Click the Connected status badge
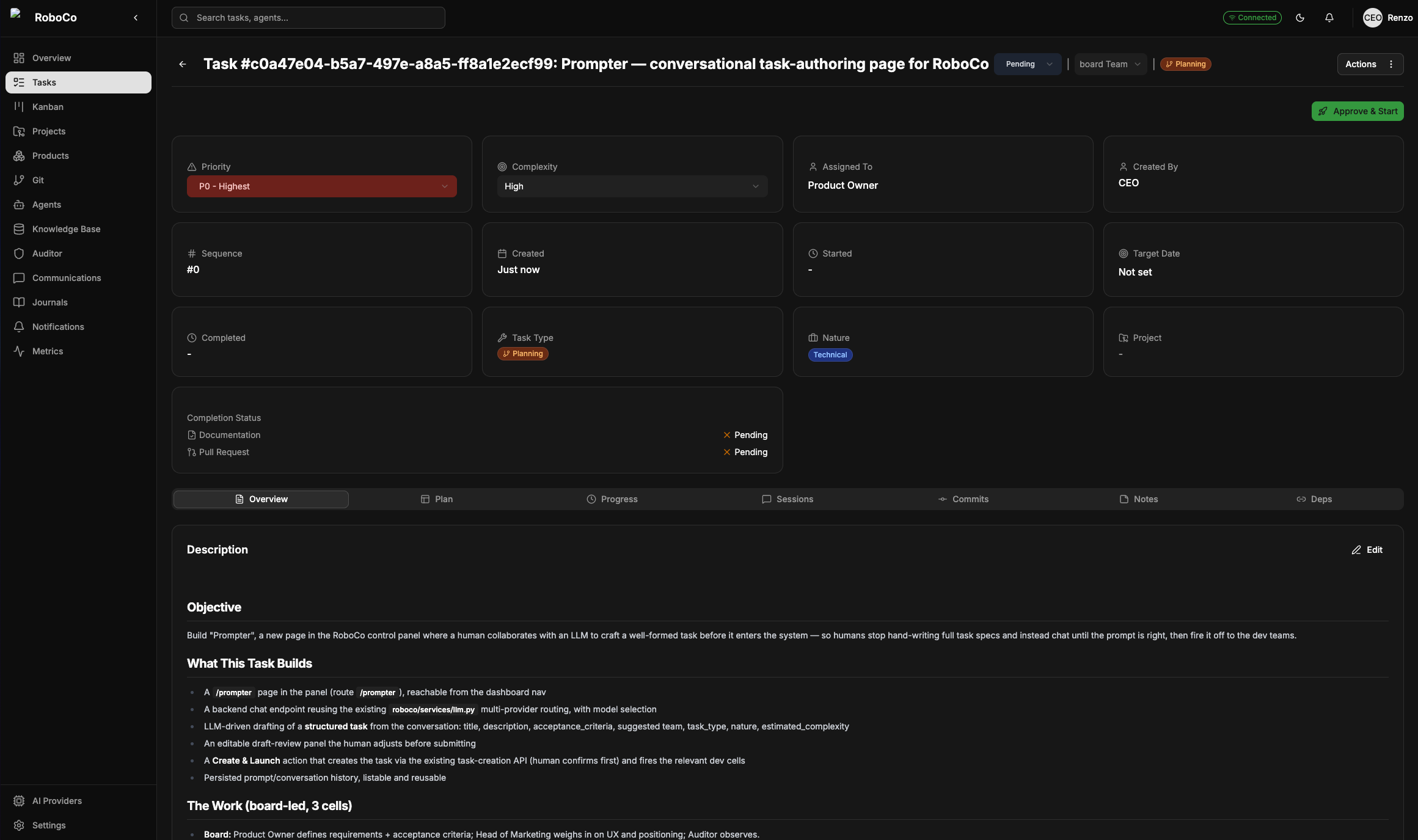Viewport: 1418px width, 840px height. click(x=1252, y=18)
